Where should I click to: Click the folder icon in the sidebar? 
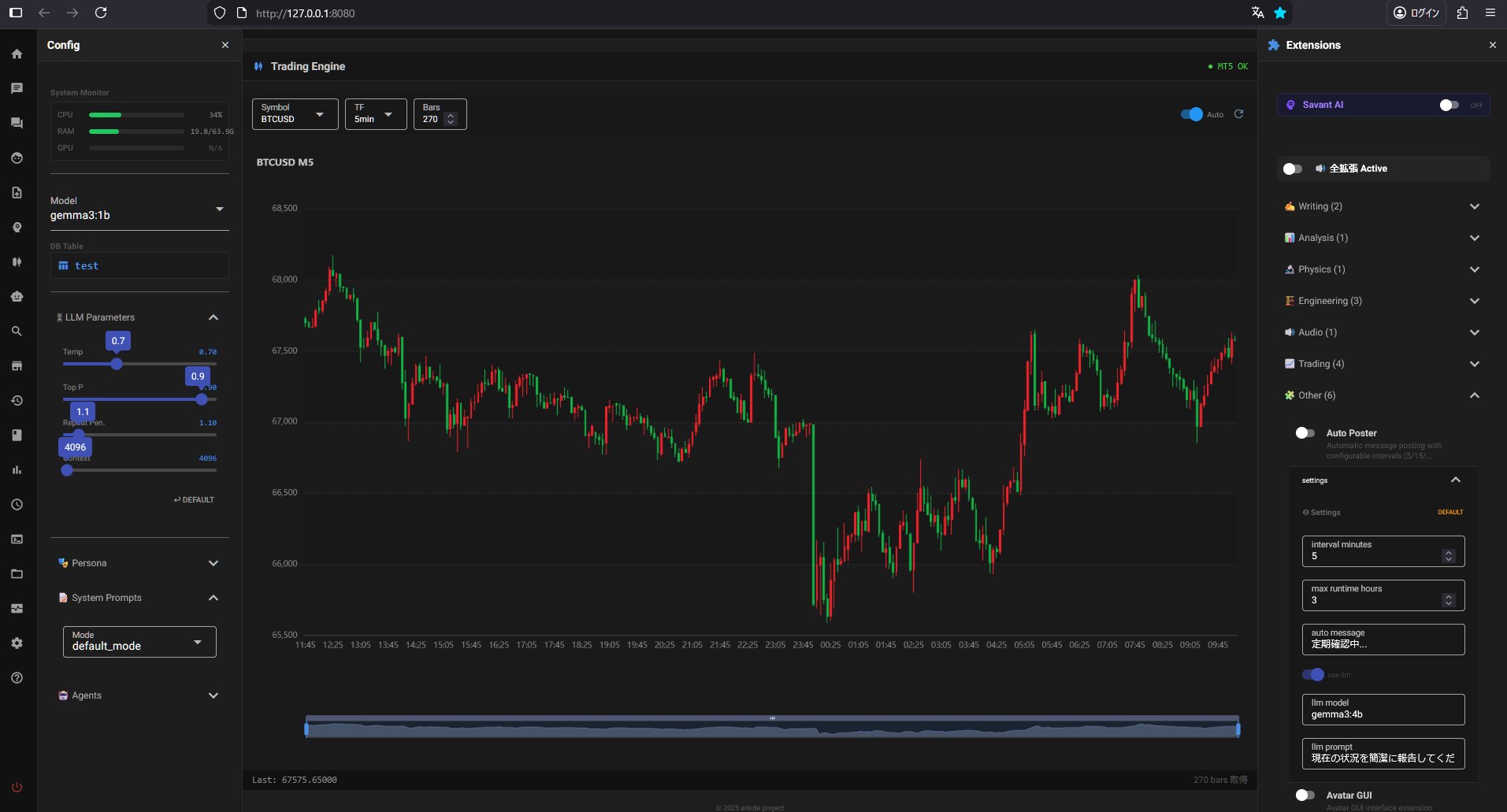coord(17,573)
